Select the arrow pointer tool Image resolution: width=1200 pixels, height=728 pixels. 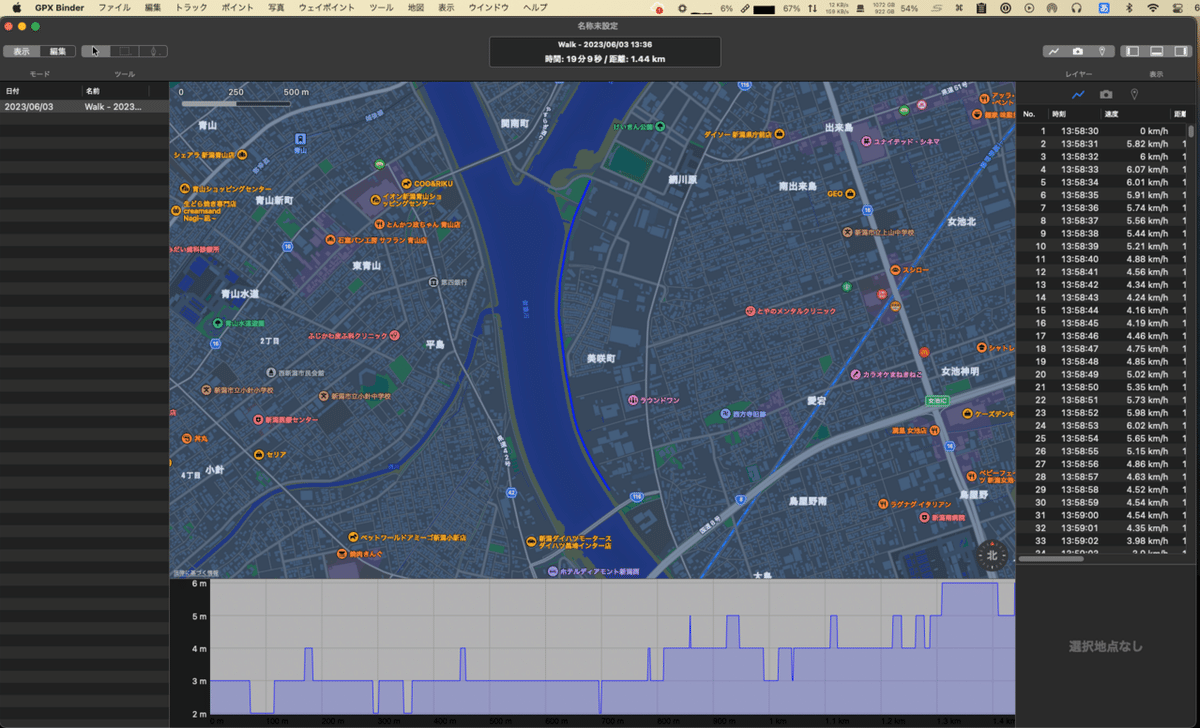coord(96,51)
